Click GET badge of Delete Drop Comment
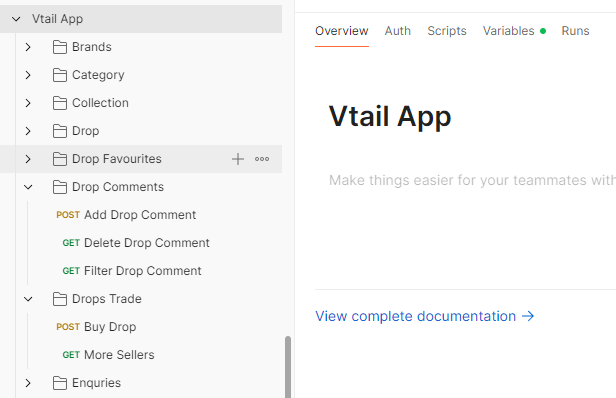The width and height of the screenshot is (616, 398). tap(71, 243)
